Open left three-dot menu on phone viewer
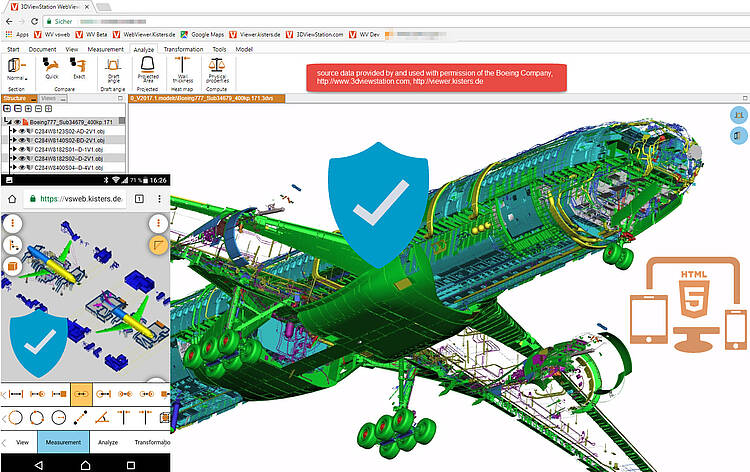Image resolution: width=750 pixels, height=472 pixels. tap(13, 223)
